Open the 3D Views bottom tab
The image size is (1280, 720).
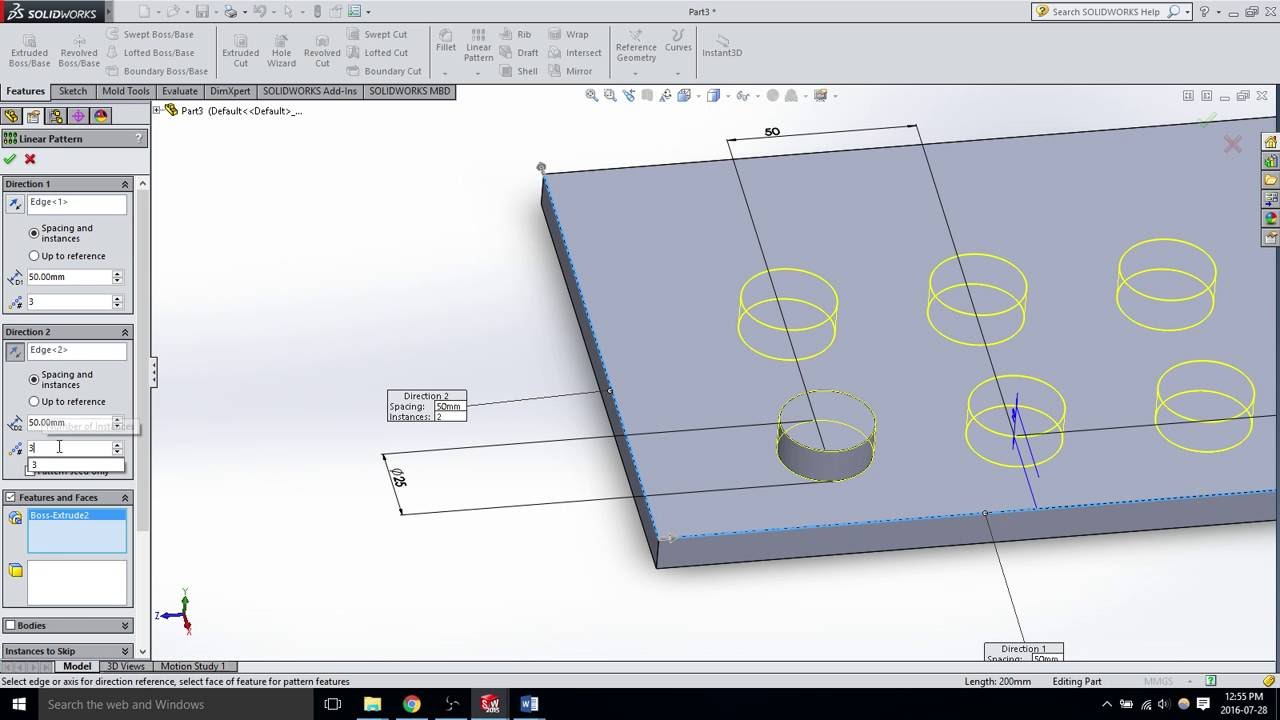(126, 666)
